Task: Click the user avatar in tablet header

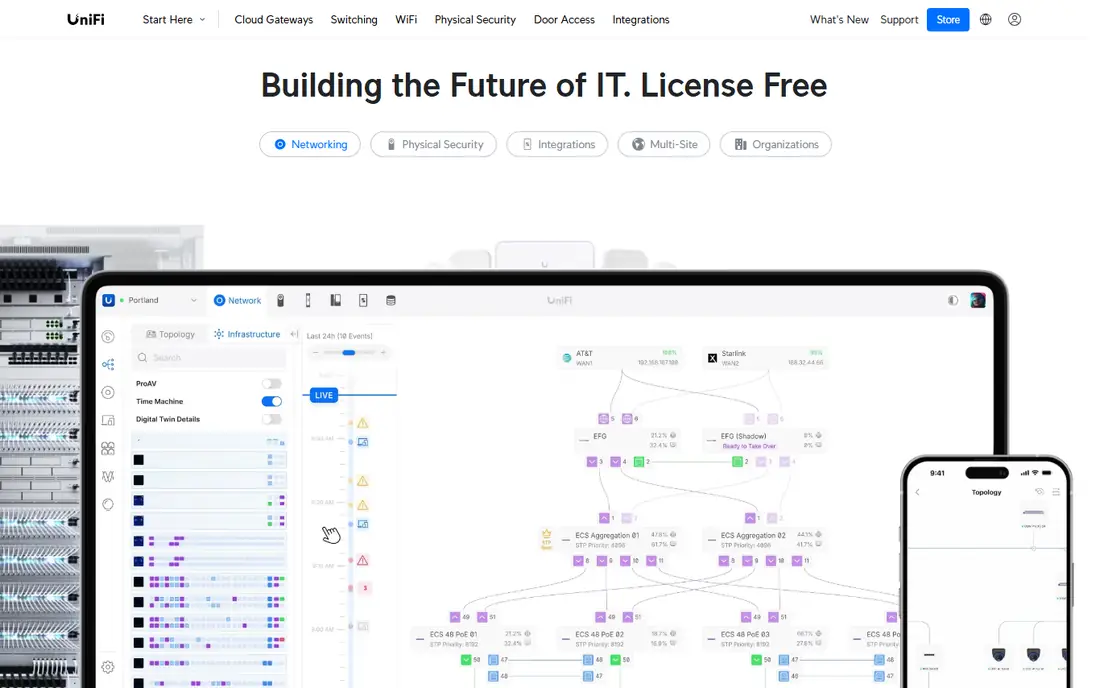Action: (978, 300)
